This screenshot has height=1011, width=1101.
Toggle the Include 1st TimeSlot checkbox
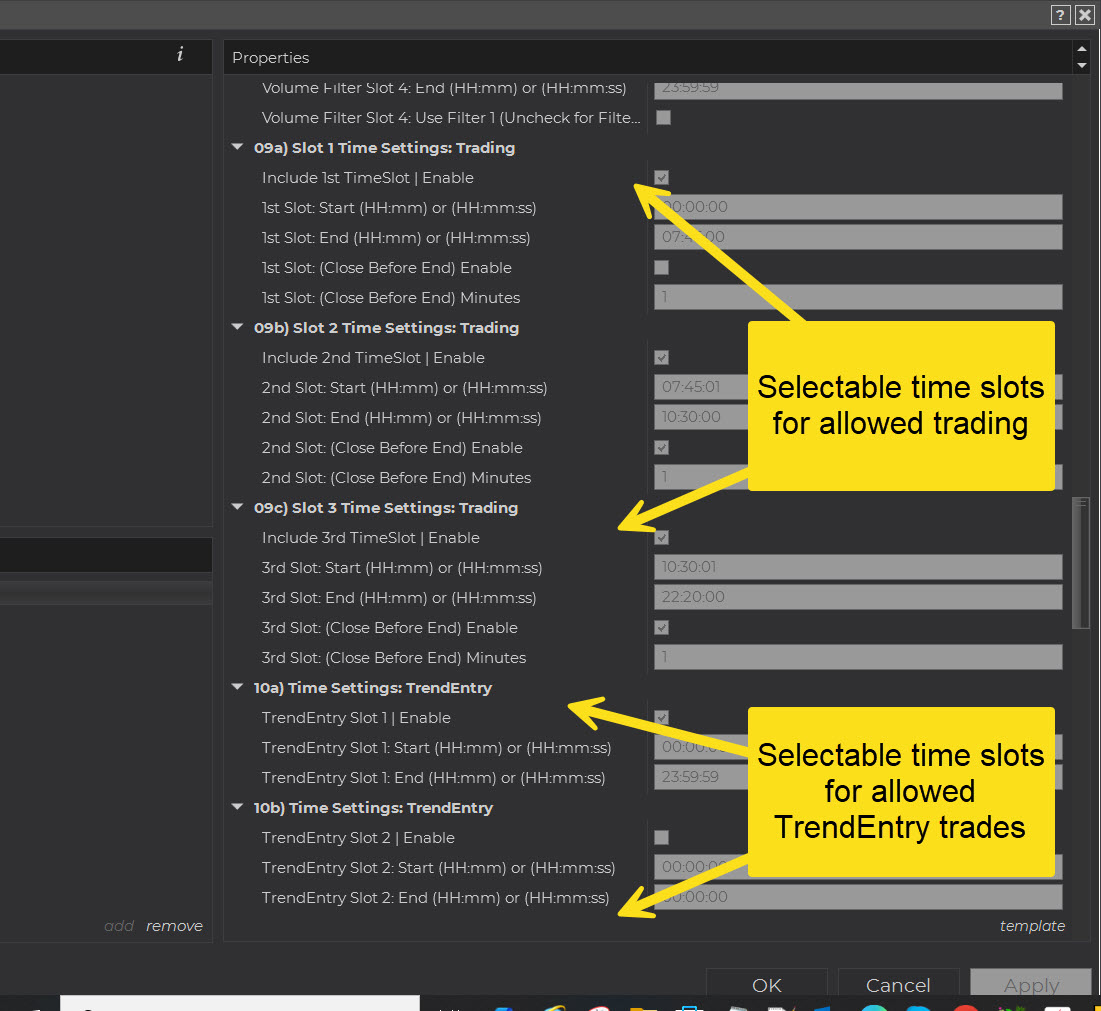coord(661,178)
